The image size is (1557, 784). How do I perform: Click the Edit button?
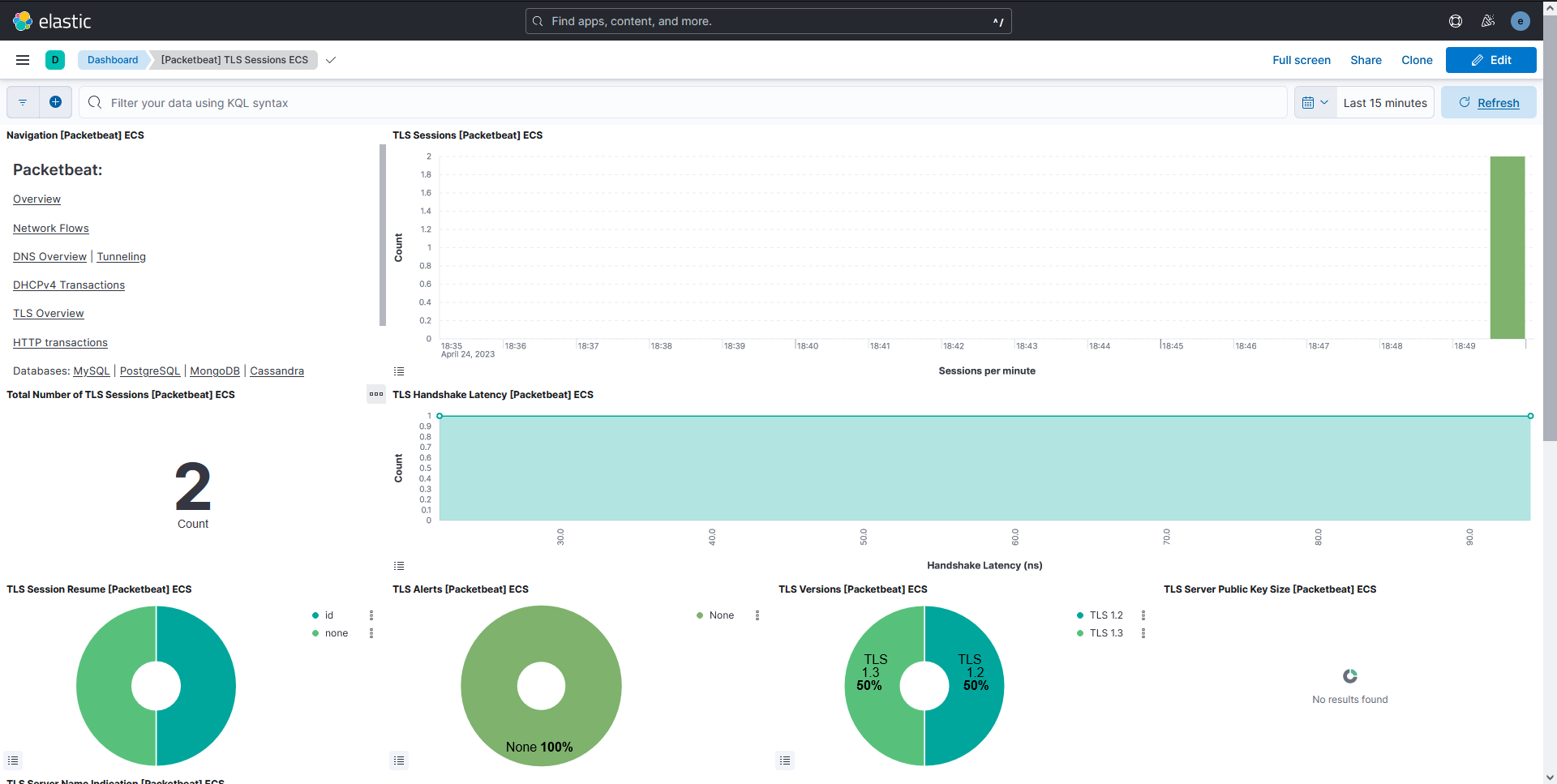[x=1491, y=59]
